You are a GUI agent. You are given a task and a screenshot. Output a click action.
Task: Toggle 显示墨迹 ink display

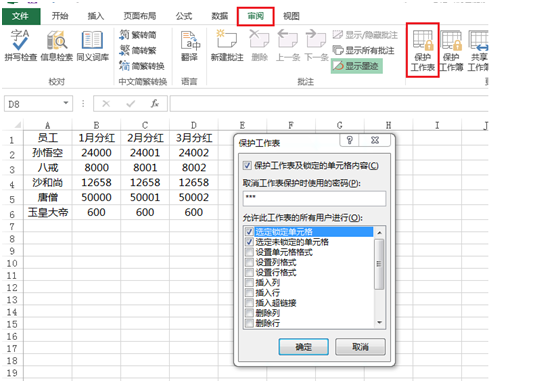[x=357, y=66]
